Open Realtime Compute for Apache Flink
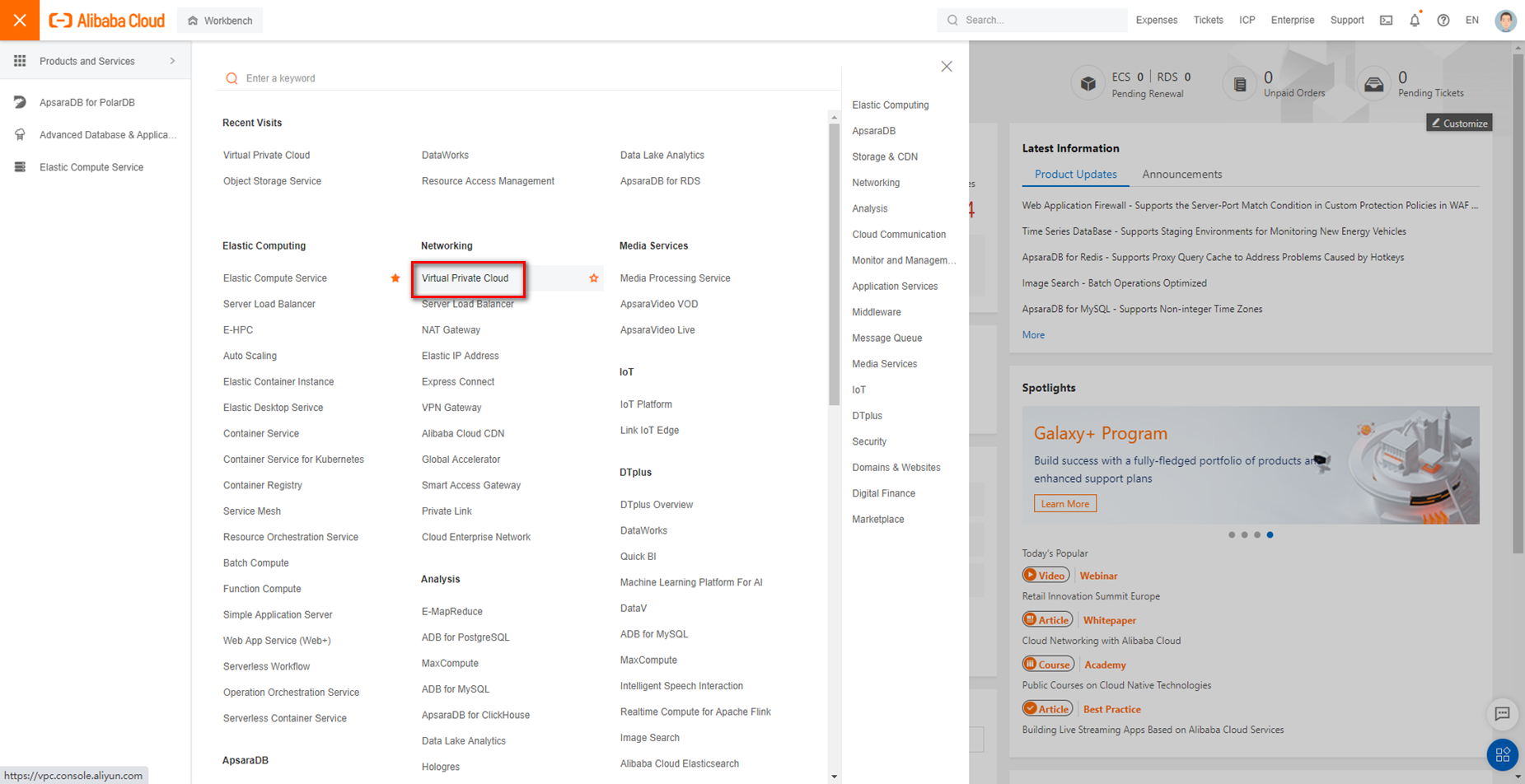1525x784 pixels. (x=695, y=712)
